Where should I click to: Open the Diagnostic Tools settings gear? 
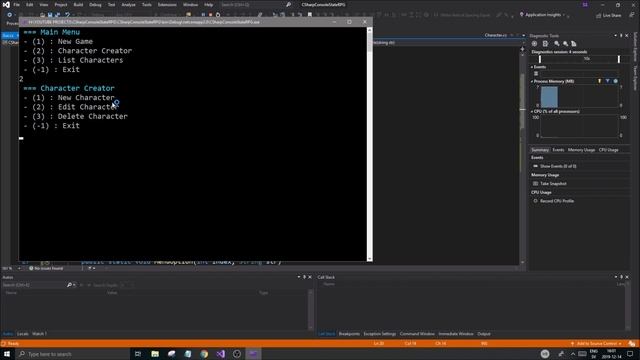click(x=534, y=44)
